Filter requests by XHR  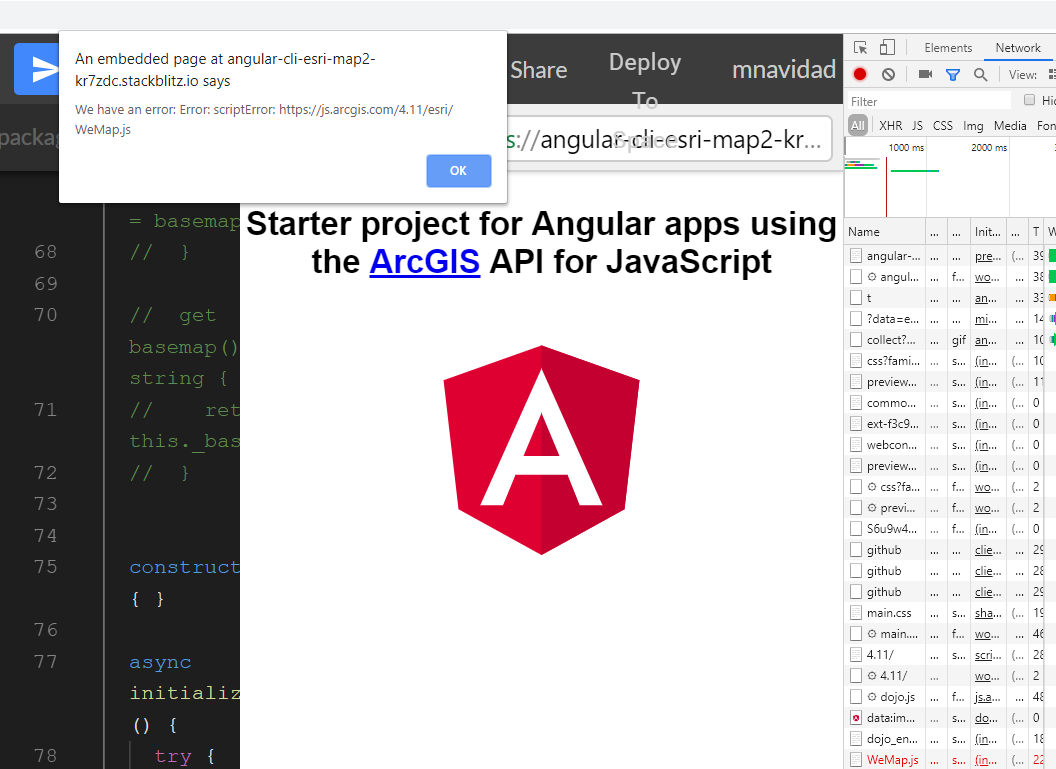pos(890,125)
